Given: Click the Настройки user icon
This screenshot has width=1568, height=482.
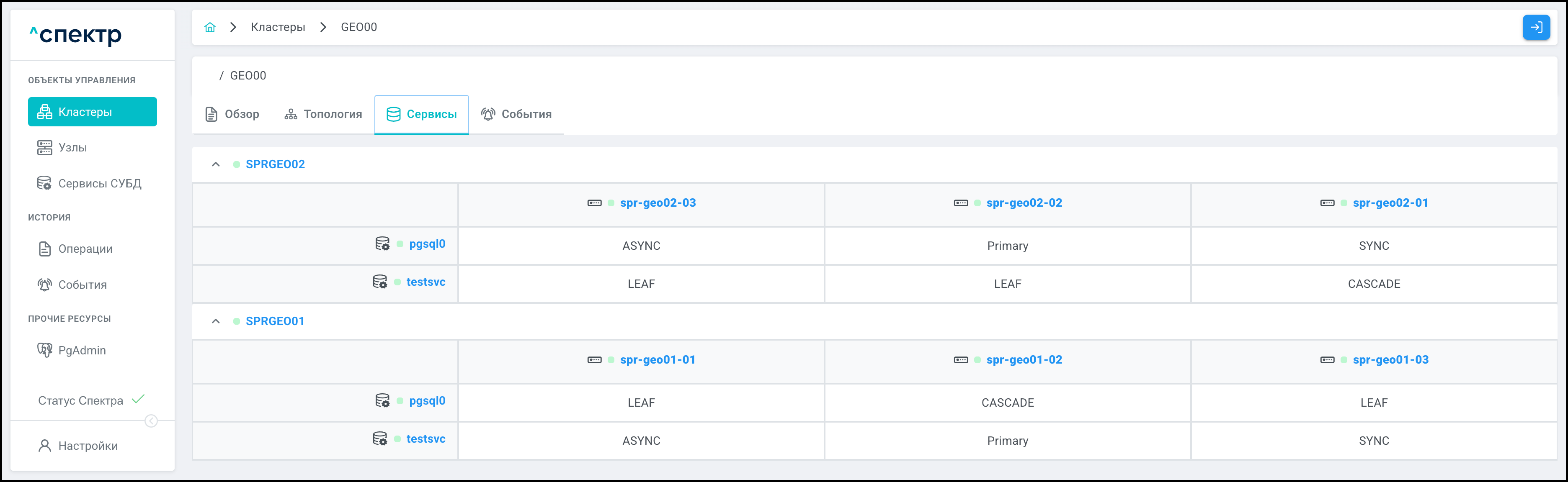Looking at the screenshot, I should 44,446.
